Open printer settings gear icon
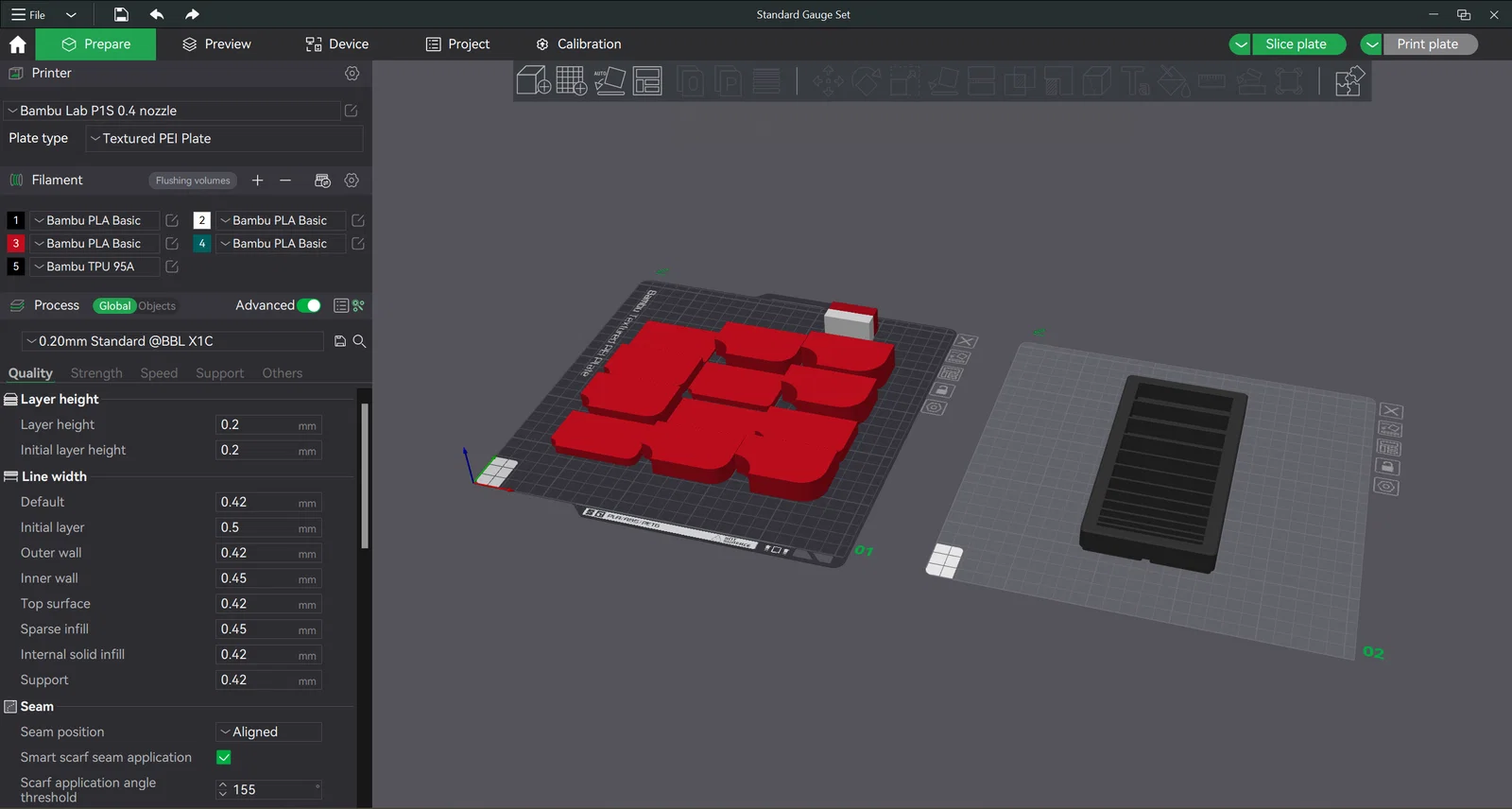 click(x=352, y=73)
